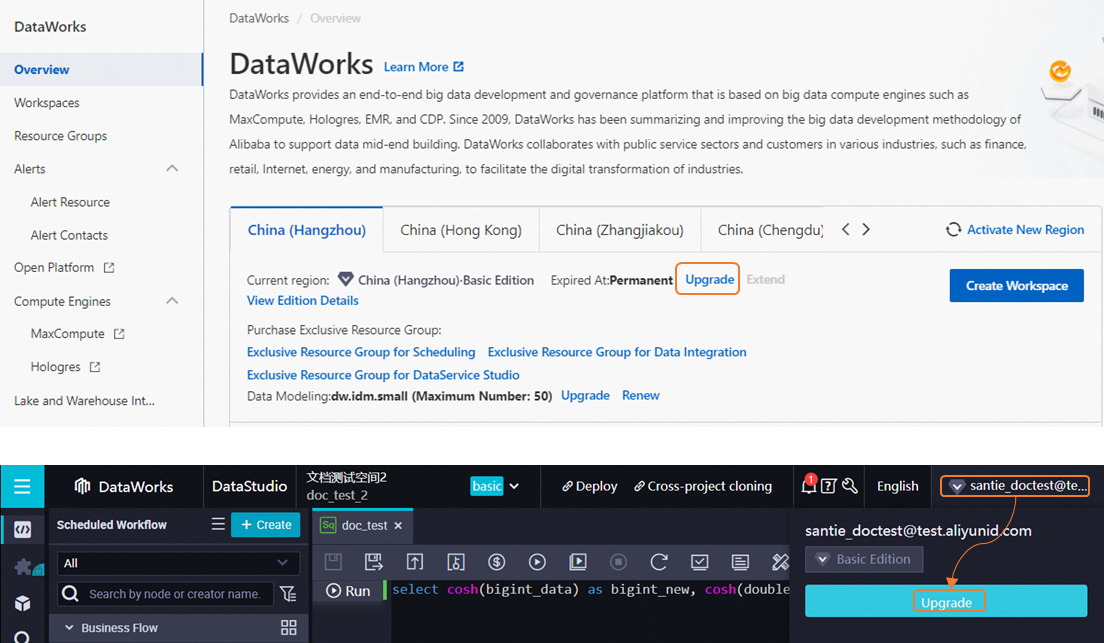Click Upgrade link beside Data Modeling
This screenshot has height=643, width=1104.
click(585, 395)
